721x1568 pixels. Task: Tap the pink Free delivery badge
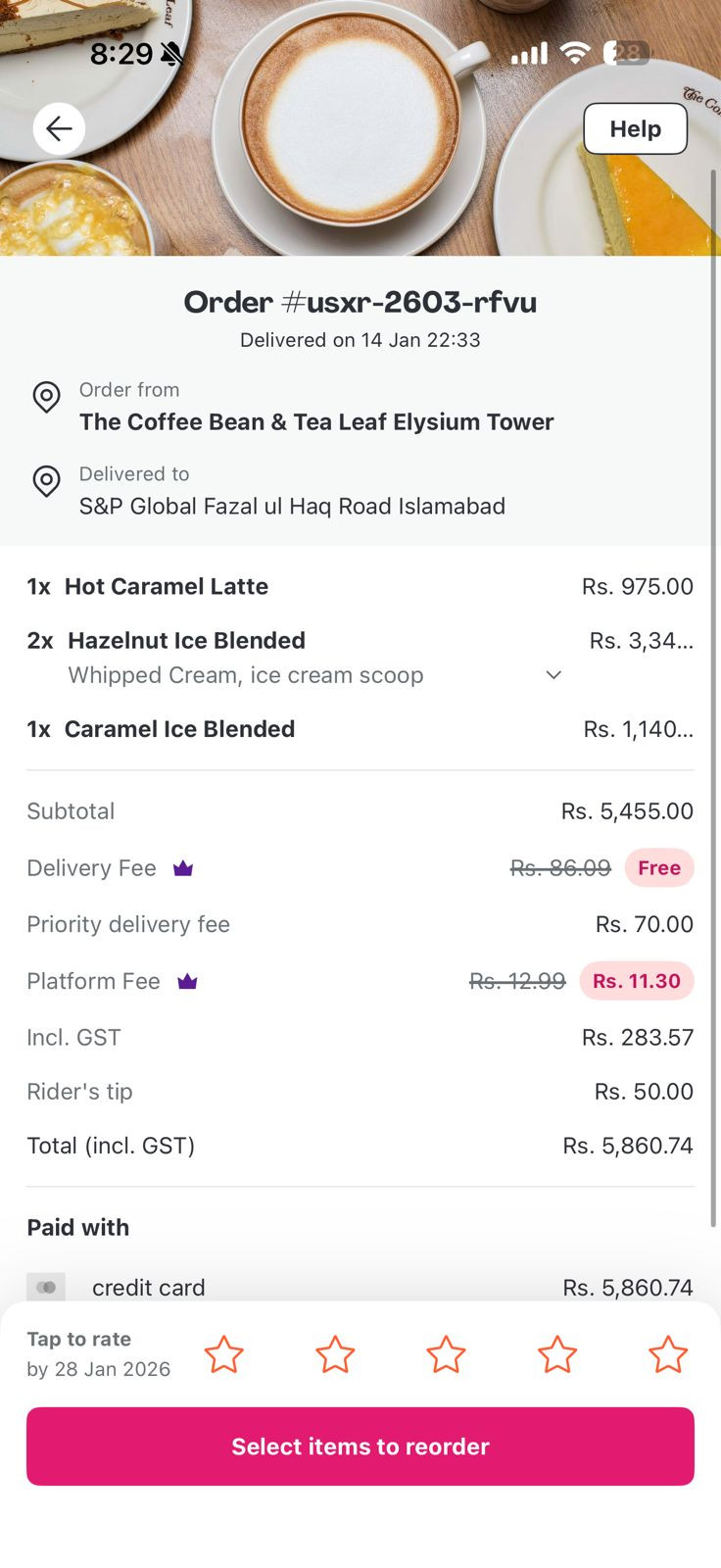point(658,868)
